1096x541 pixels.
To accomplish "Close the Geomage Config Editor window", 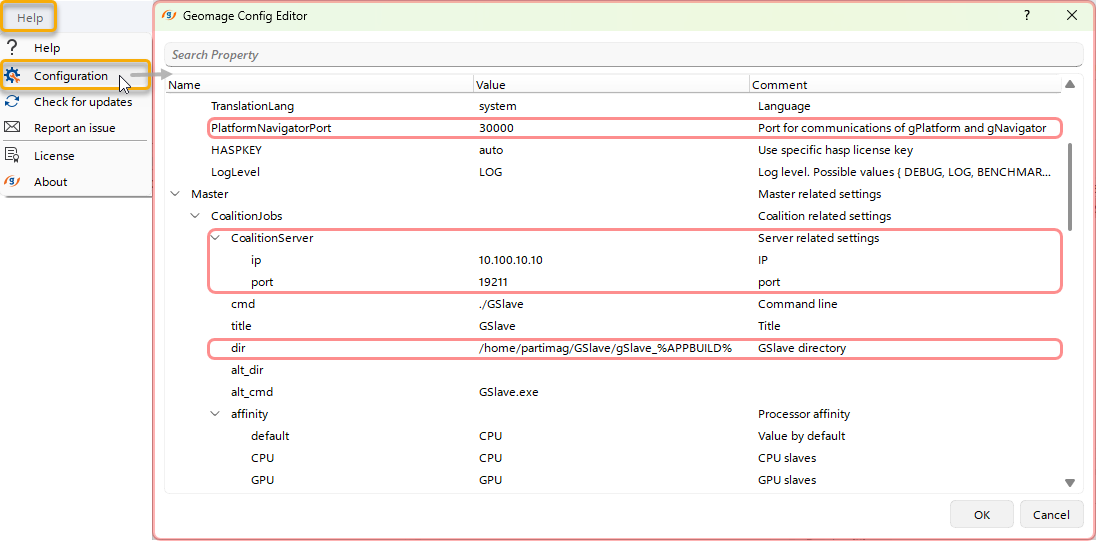I will click(1072, 15).
